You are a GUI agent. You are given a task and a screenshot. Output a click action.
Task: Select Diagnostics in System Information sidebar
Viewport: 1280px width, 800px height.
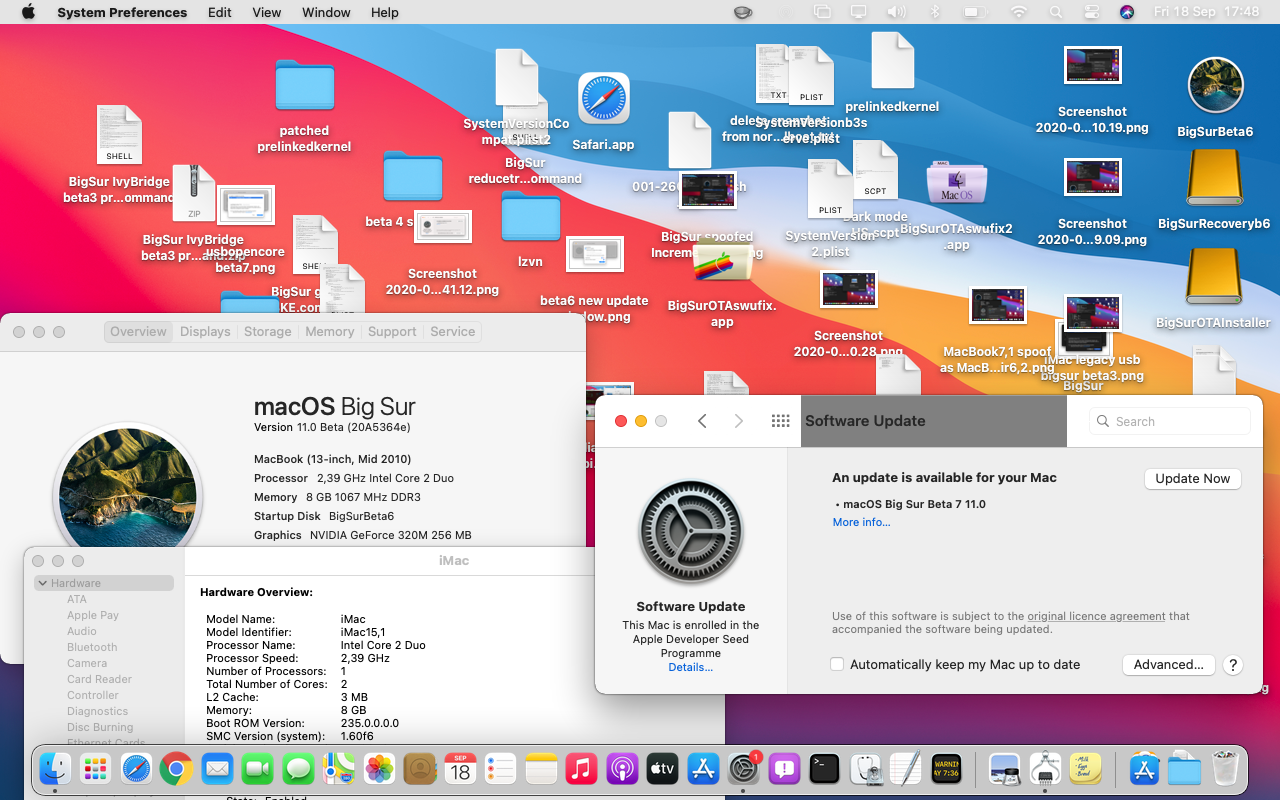(97, 711)
